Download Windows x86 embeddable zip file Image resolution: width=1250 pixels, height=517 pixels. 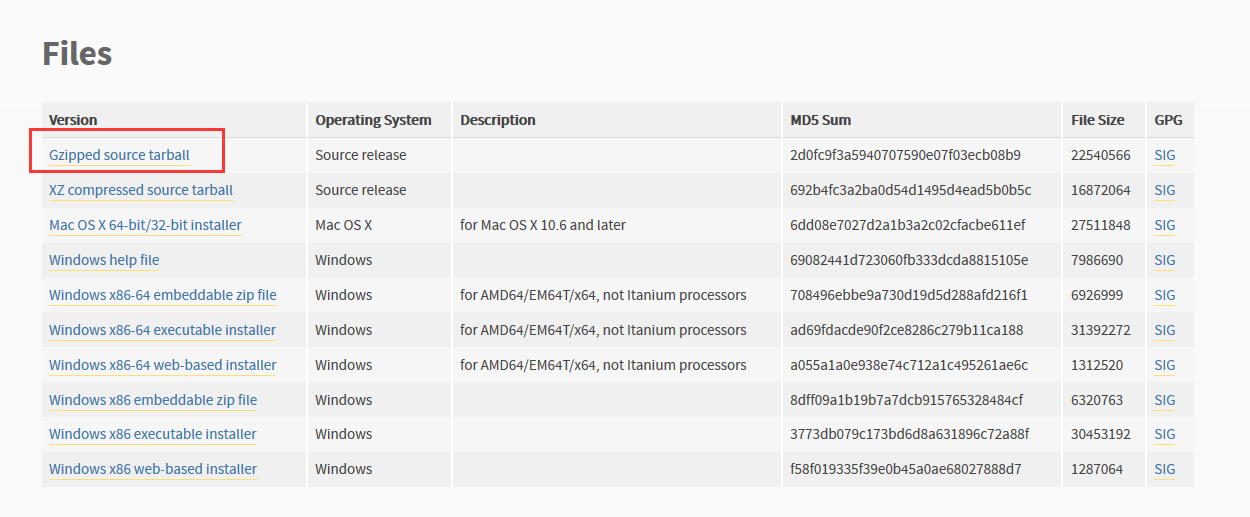[153, 400]
